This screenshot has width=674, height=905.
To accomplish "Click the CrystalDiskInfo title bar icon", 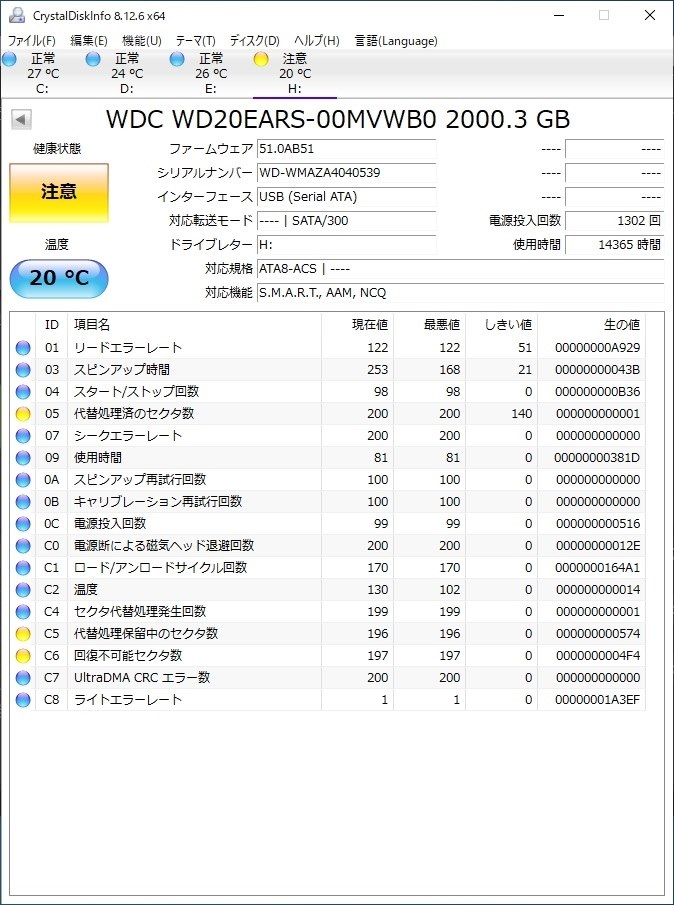I will tap(17, 15).
